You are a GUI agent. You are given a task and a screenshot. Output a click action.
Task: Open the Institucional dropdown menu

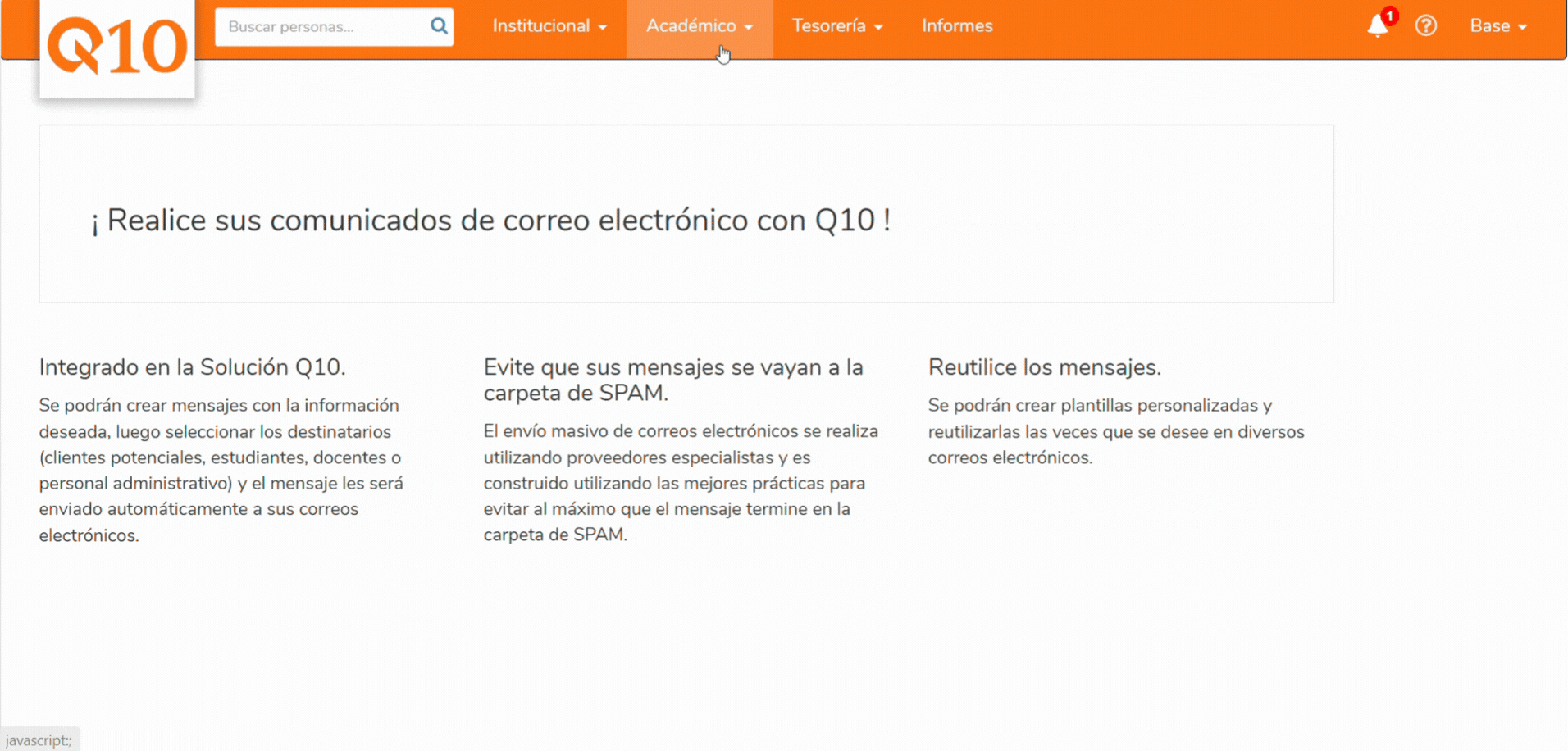(549, 26)
